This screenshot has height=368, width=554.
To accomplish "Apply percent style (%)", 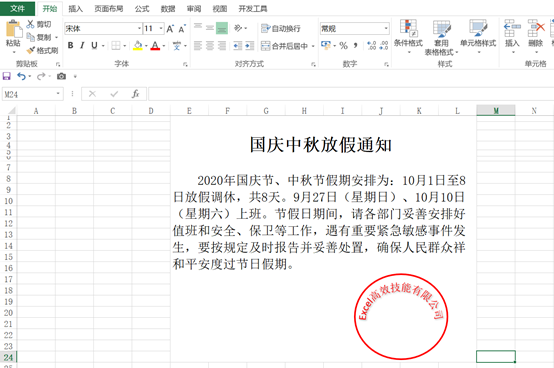I will (x=343, y=46).
